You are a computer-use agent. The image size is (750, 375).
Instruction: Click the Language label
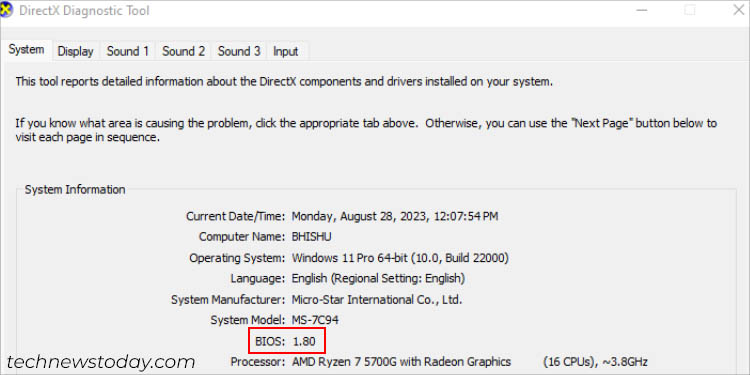258,278
